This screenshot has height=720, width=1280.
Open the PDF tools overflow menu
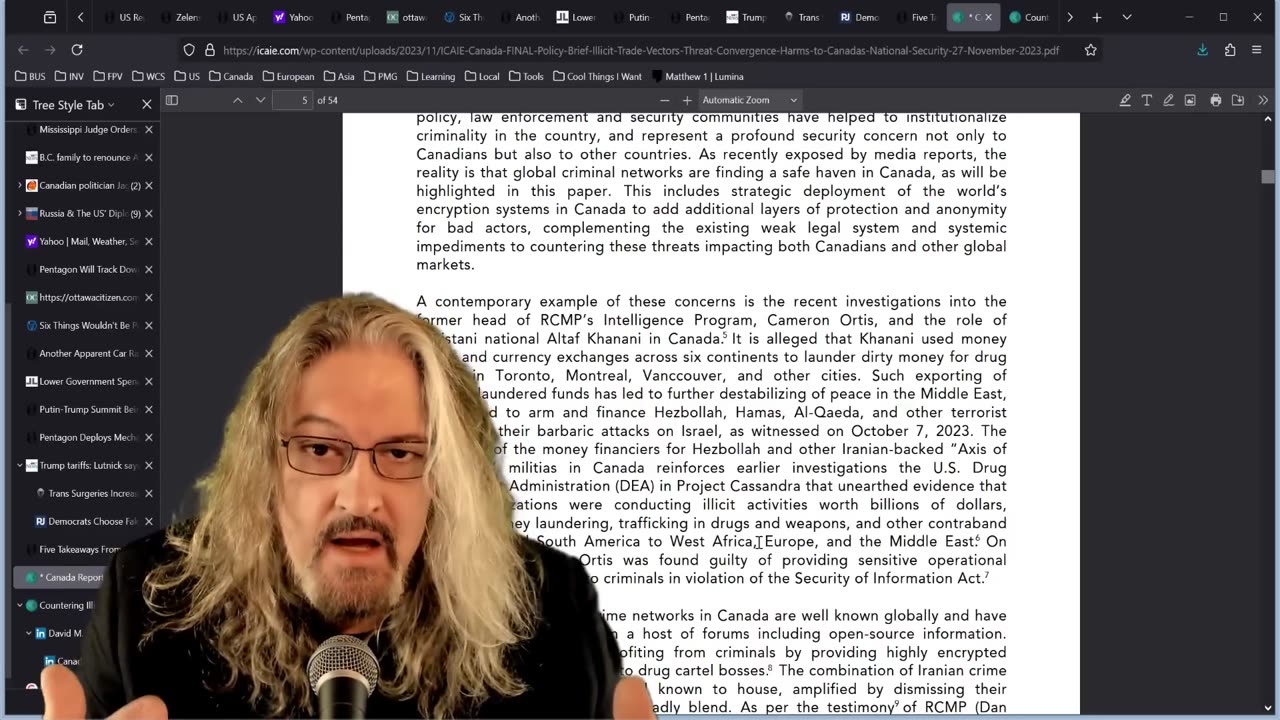coord(1263,100)
